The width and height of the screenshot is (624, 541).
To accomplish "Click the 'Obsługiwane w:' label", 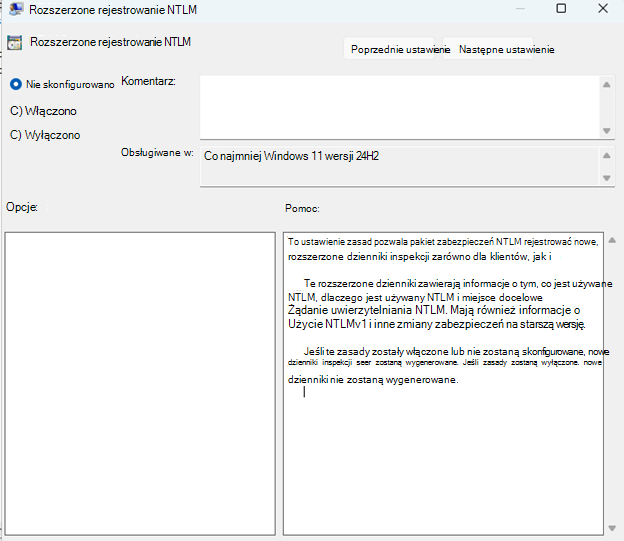I will coord(157,152).
